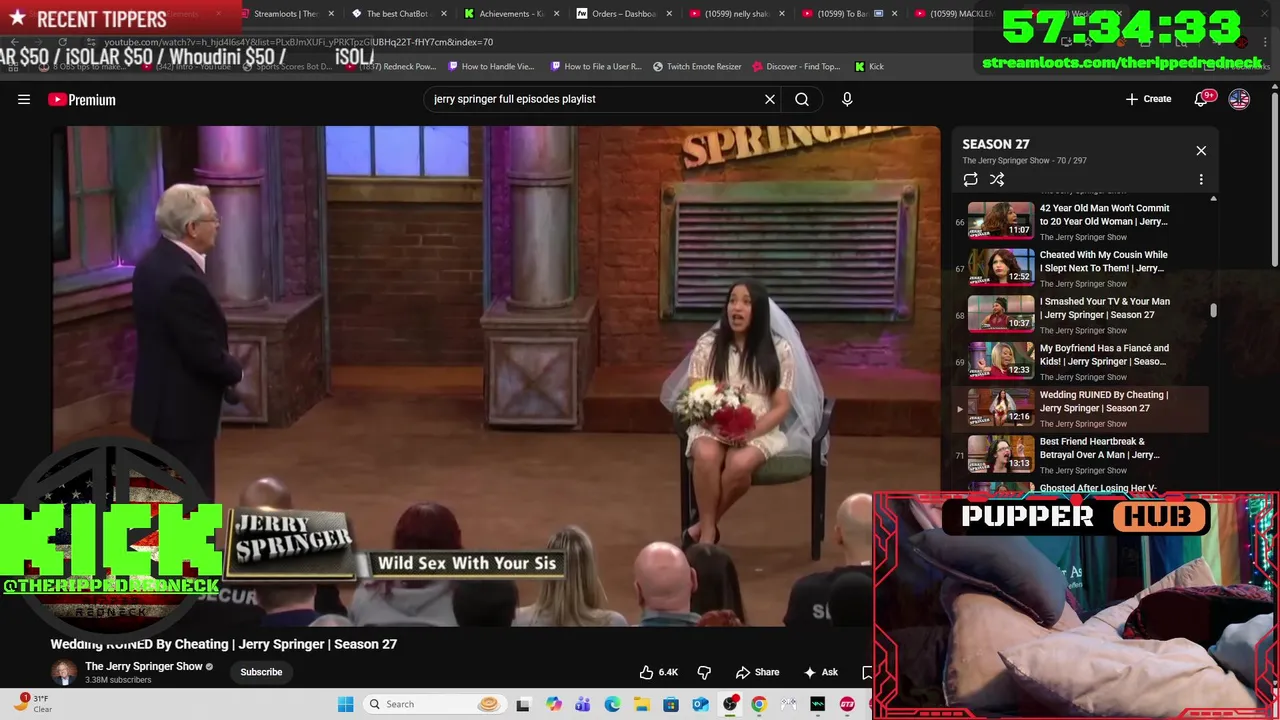Click the Ask button under the video

(820, 672)
